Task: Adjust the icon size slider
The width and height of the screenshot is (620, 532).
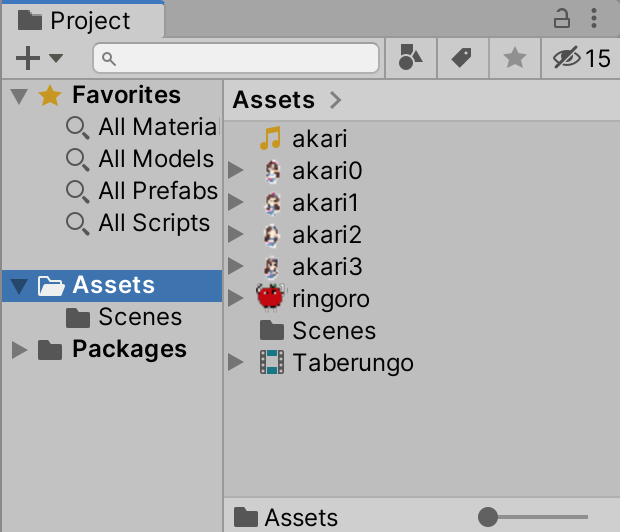Action: (x=488, y=516)
